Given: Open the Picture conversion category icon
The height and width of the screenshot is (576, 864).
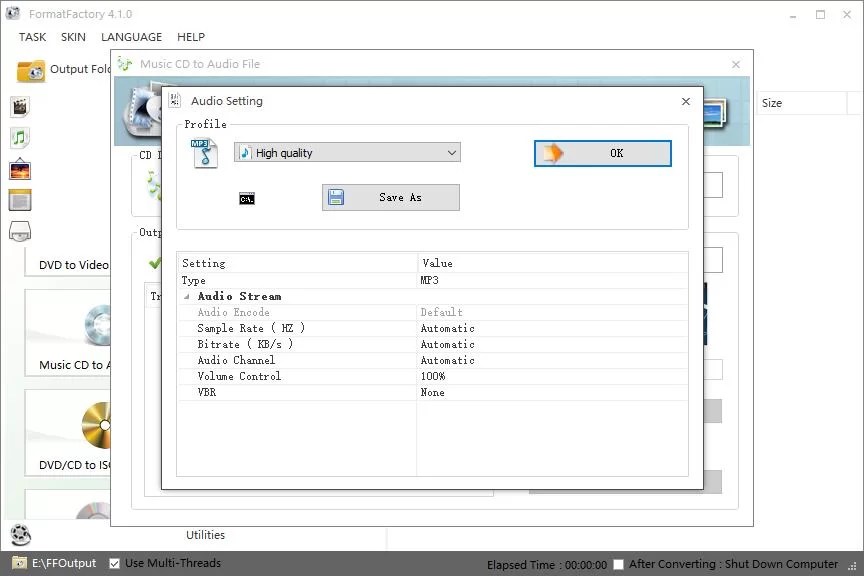Looking at the screenshot, I should pyautogui.click(x=19, y=170).
